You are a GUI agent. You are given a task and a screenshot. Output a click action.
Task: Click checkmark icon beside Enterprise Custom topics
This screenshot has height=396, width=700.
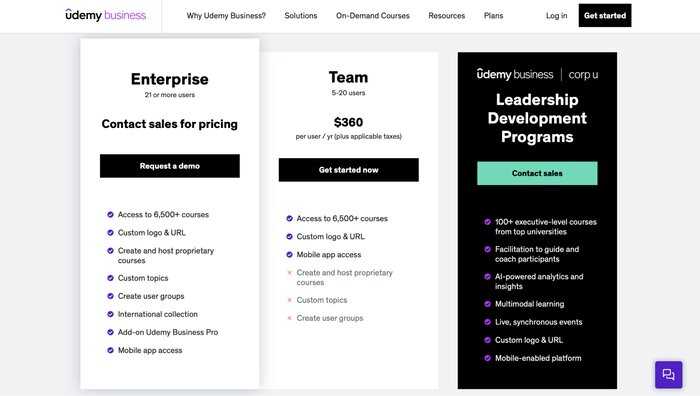(x=110, y=278)
